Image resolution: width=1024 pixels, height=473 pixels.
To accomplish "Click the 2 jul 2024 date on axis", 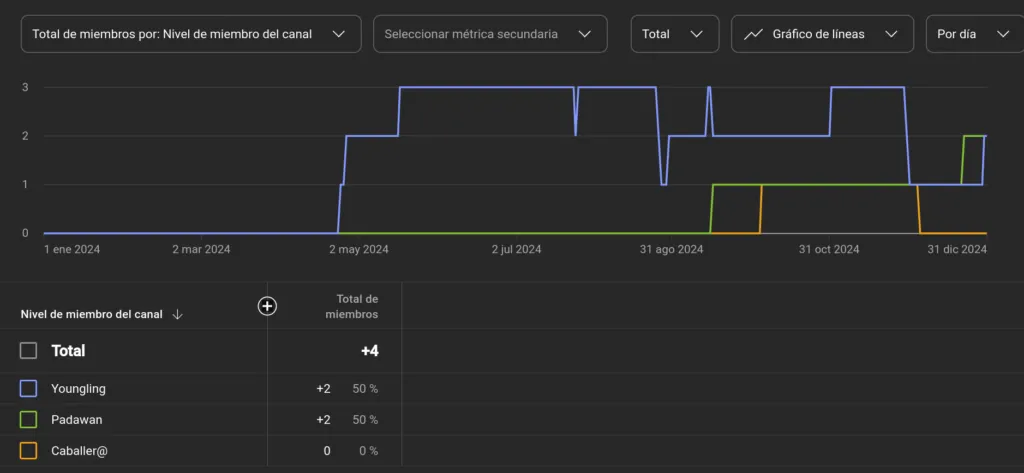I will pyautogui.click(x=516, y=250).
